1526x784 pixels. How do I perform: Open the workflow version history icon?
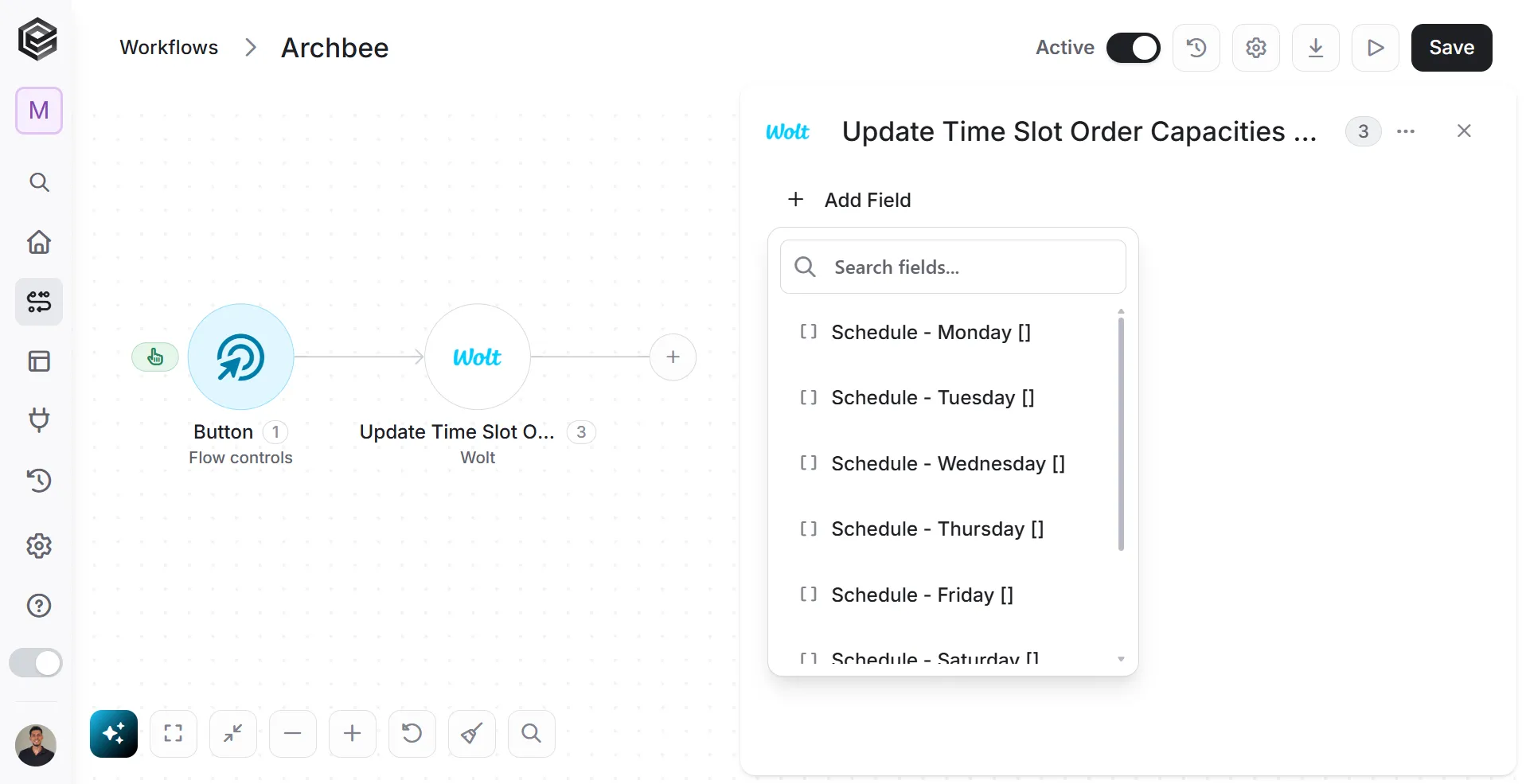[x=1196, y=48]
